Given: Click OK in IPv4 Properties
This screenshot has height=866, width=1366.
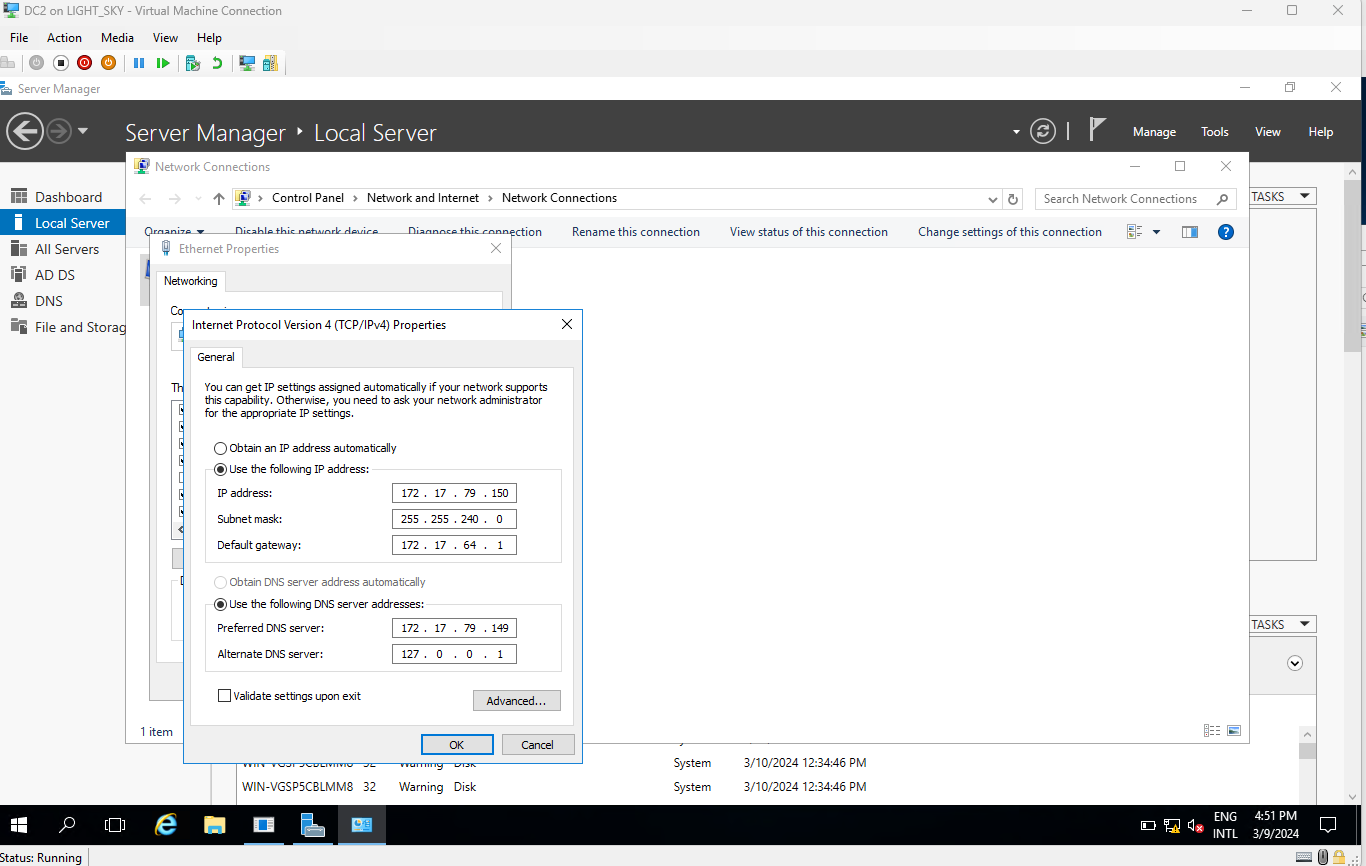Looking at the screenshot, I should click(x=457, y=744).
